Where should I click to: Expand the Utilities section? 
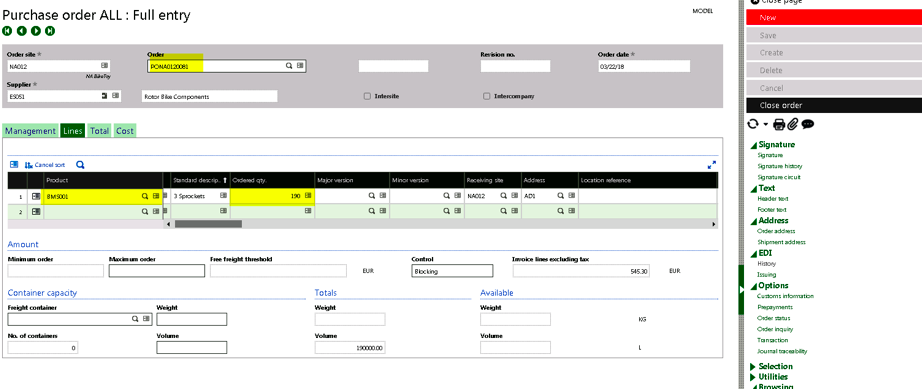point(753,377)
